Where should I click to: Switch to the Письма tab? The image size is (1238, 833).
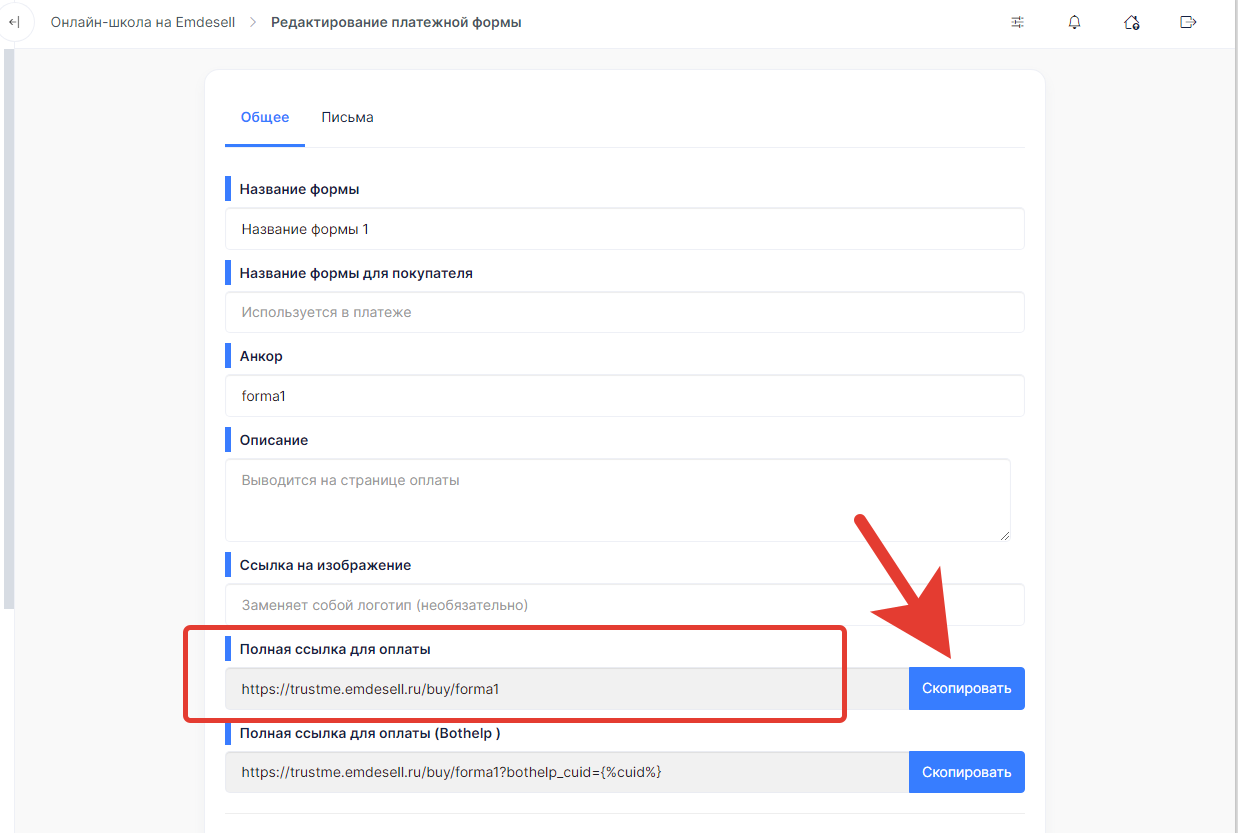tap(347, 117)
